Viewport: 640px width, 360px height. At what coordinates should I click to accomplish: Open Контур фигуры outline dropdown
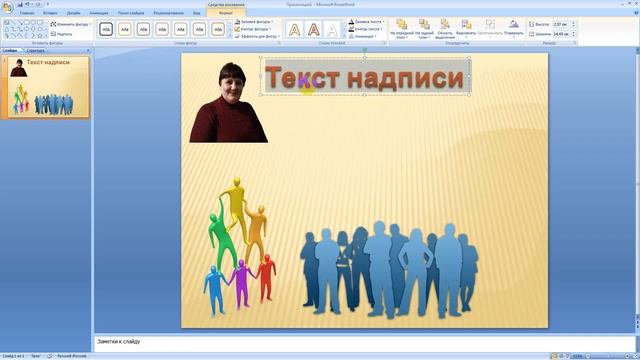tap(253, 29)
